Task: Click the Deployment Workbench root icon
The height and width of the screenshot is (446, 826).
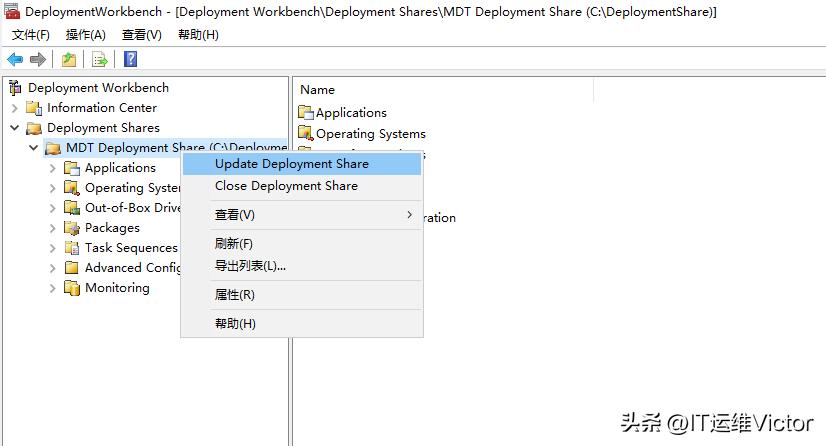Action: [x=15, y=87]
